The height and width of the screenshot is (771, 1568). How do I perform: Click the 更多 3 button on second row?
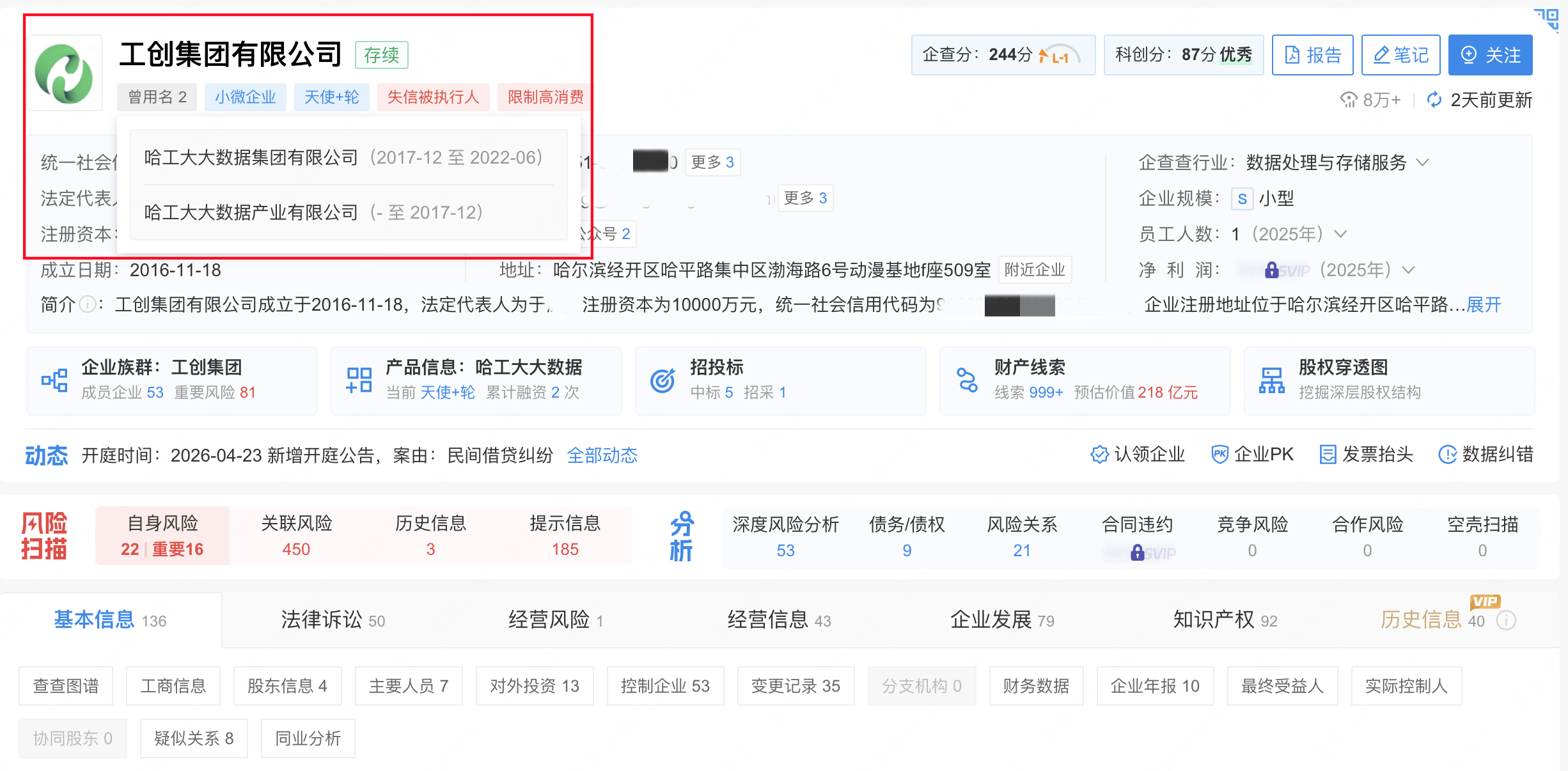[x=806, y=198]
